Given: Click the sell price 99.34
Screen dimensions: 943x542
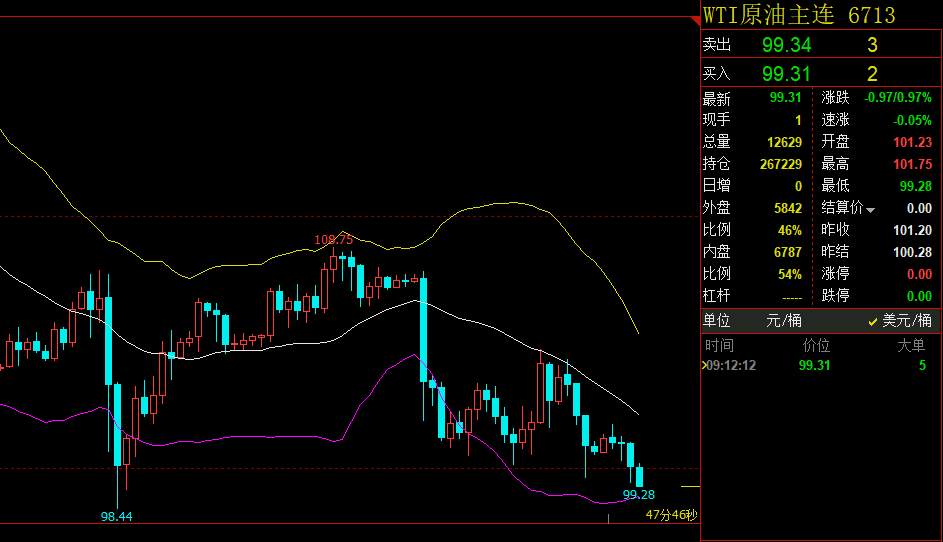Looking at the screenshot, I should click(x=786, y=45).
